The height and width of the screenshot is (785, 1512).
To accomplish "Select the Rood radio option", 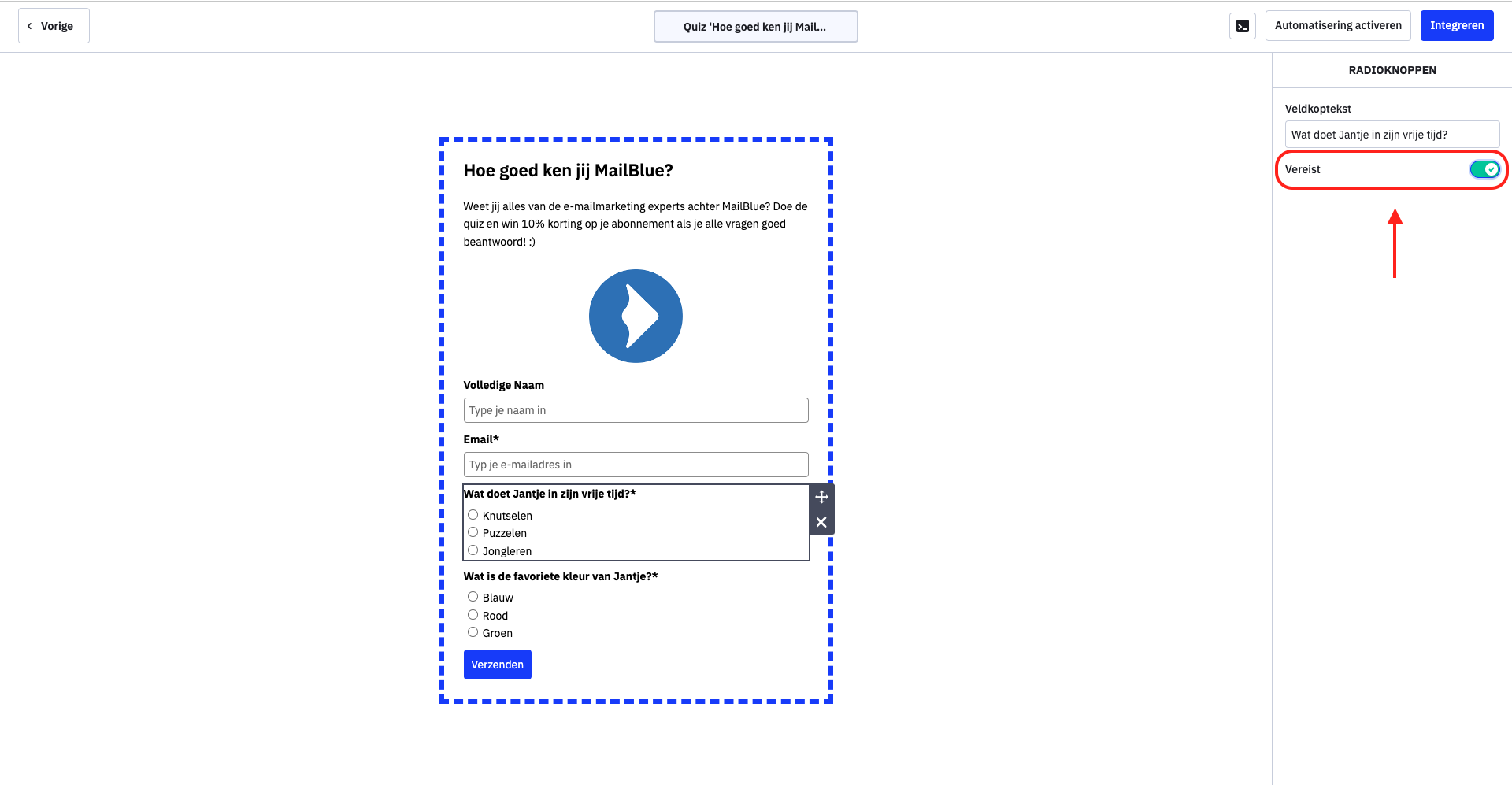I will coord(473,615).
